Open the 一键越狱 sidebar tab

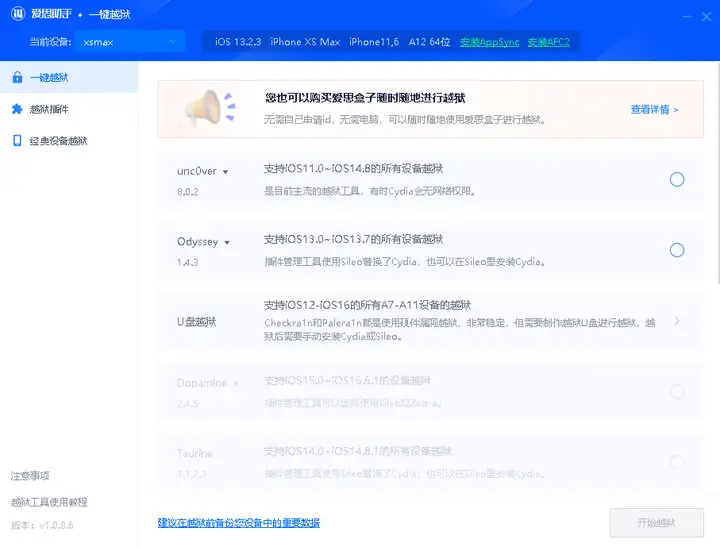coord(69,78)
